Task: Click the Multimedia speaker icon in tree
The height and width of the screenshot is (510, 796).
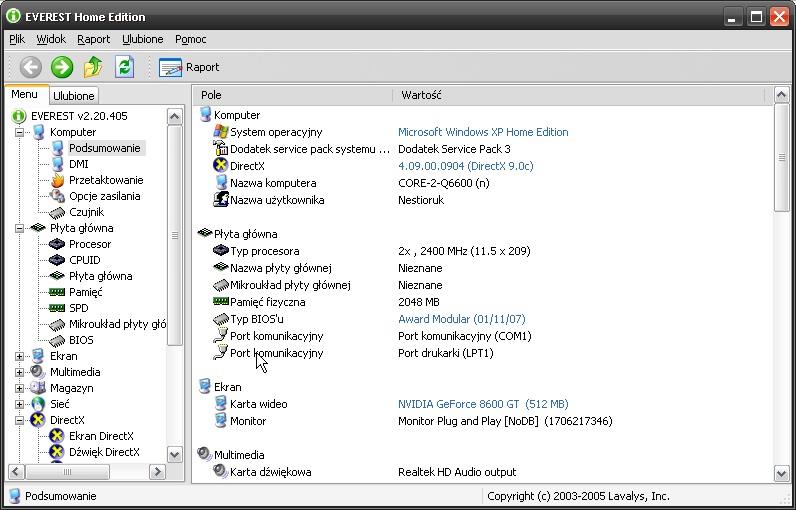Action: [38, 372]
